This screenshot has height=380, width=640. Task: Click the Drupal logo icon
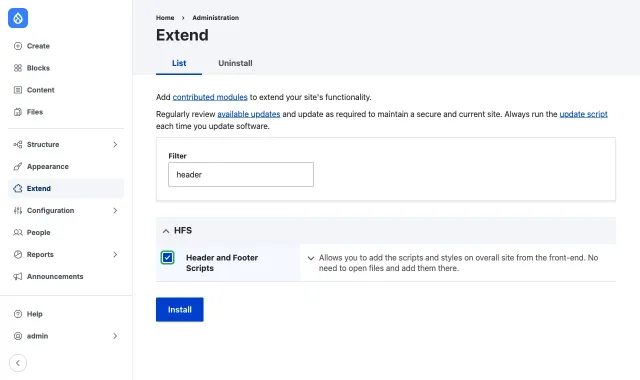pos(18,18)
